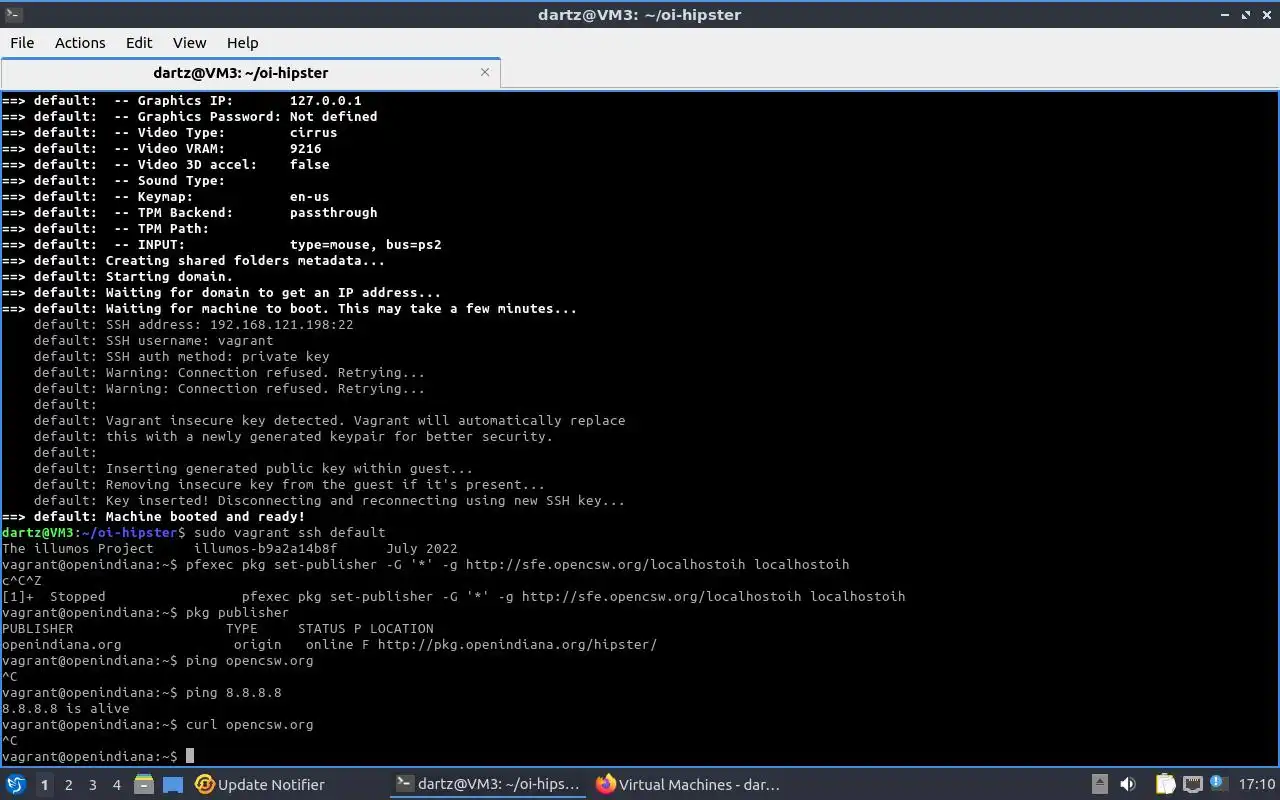Click 'SSH address: 192.168.121.198:22' line
Viewport: 1280px width, 800px height.
click(x=193, y=324)
